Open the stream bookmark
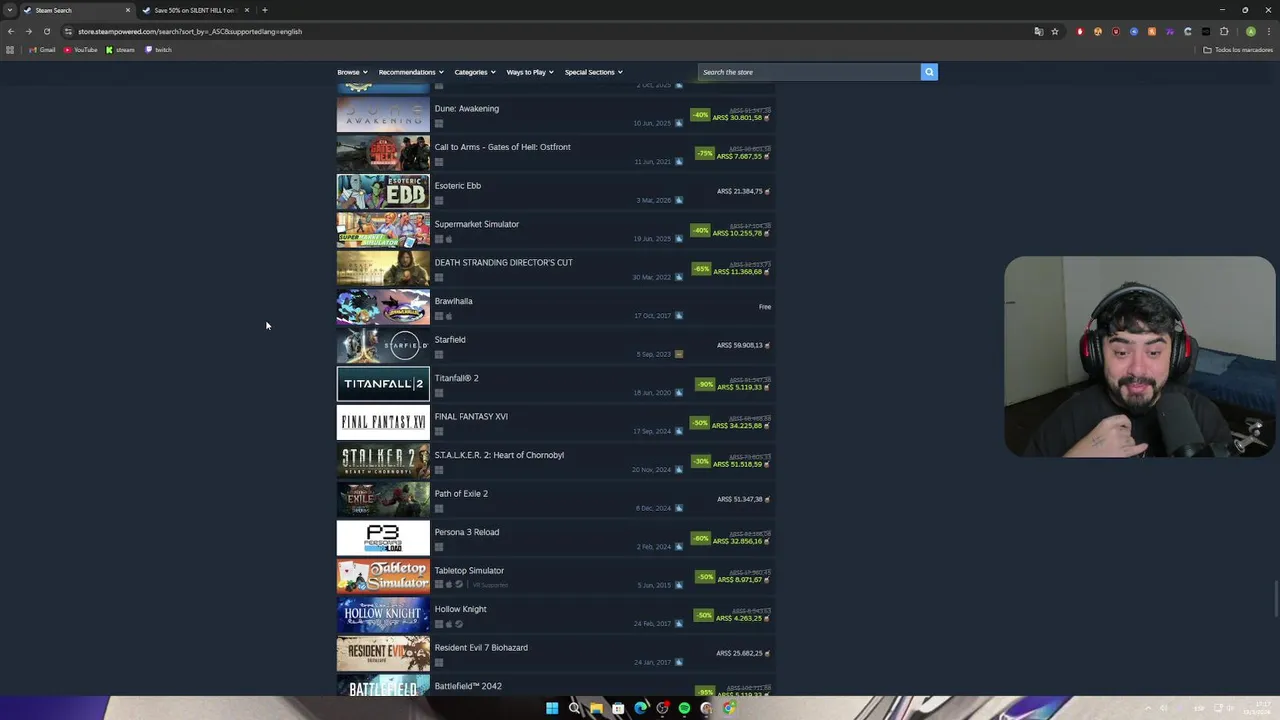The height and width of the screenshot is (720, 1280). click(x=120, y=49)
